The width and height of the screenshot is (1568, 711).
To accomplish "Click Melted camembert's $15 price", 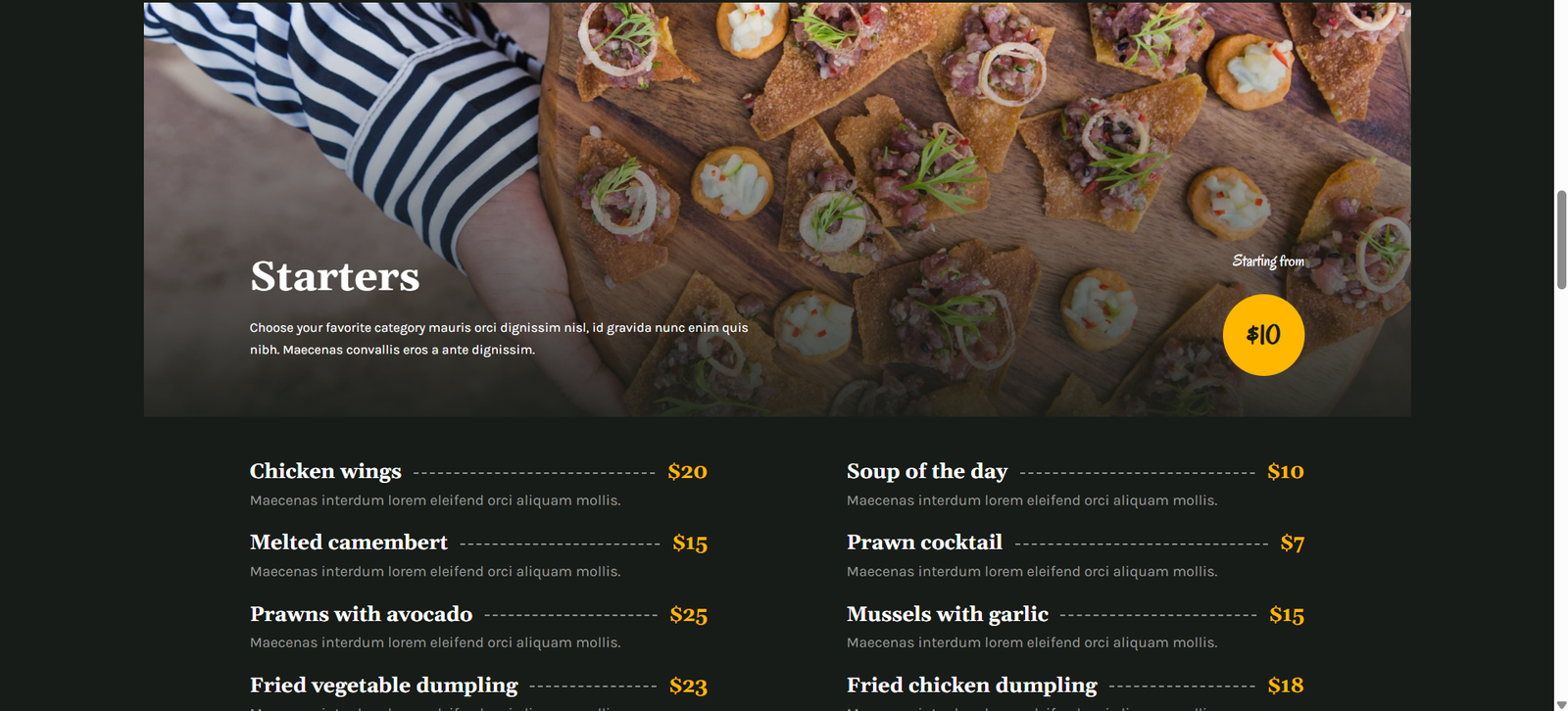I will pos(690,544).
